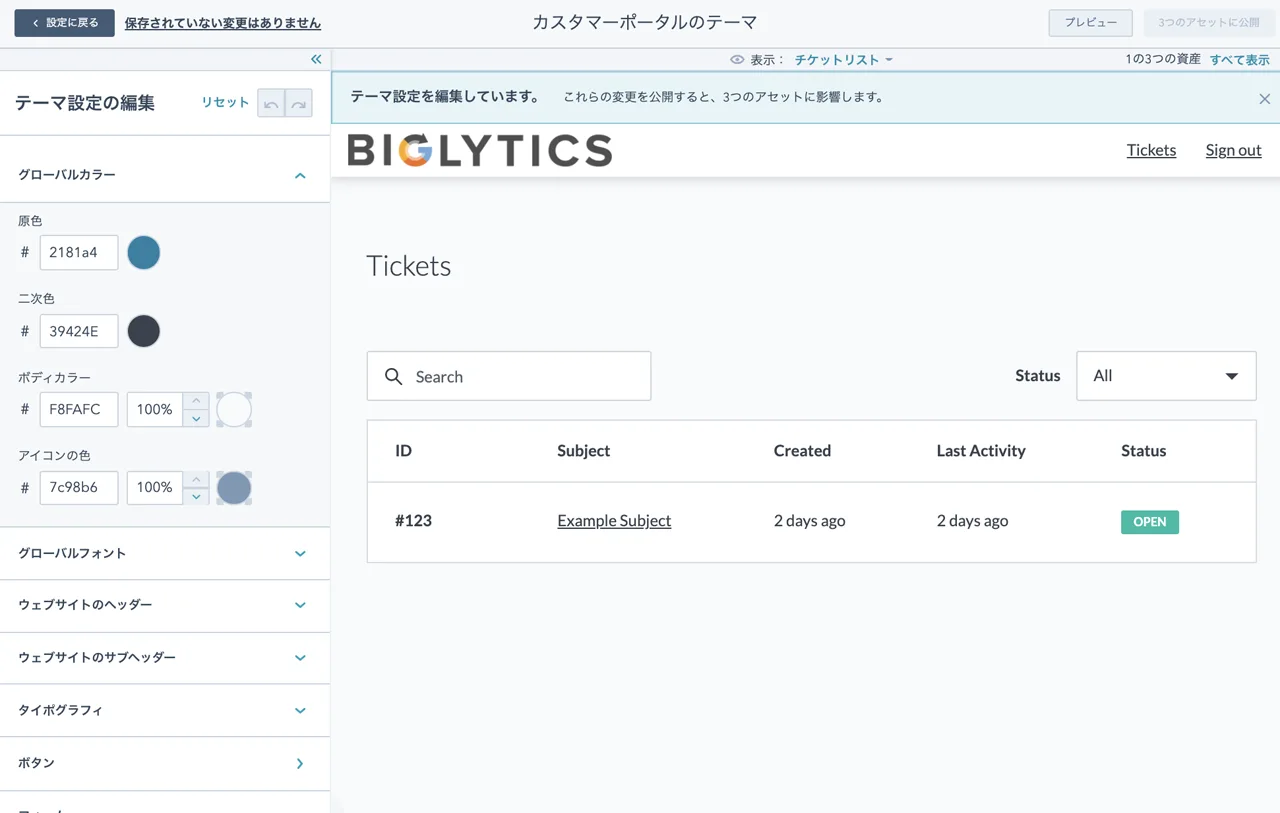This screenshot has height=813, width=1280.
Task: Click 保存されていない変更はありません link
Action: [x=223, y=23]
